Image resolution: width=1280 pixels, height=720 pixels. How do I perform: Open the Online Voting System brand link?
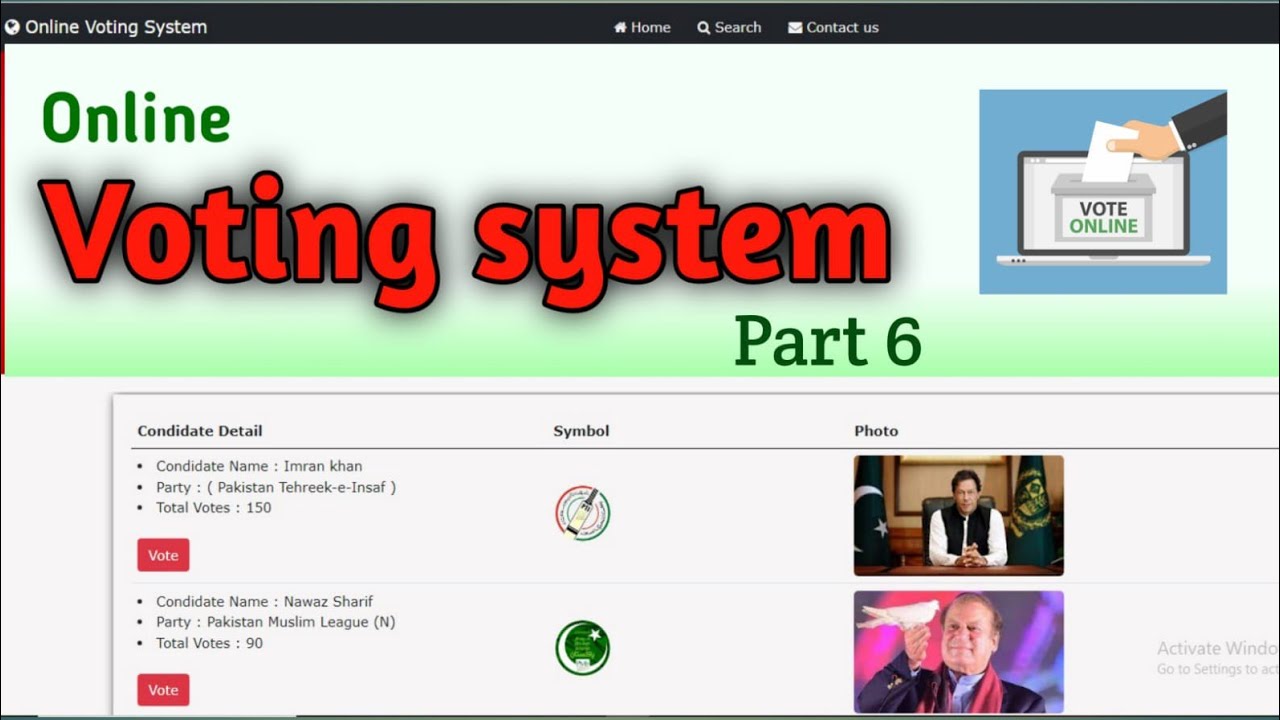point(106,27)
